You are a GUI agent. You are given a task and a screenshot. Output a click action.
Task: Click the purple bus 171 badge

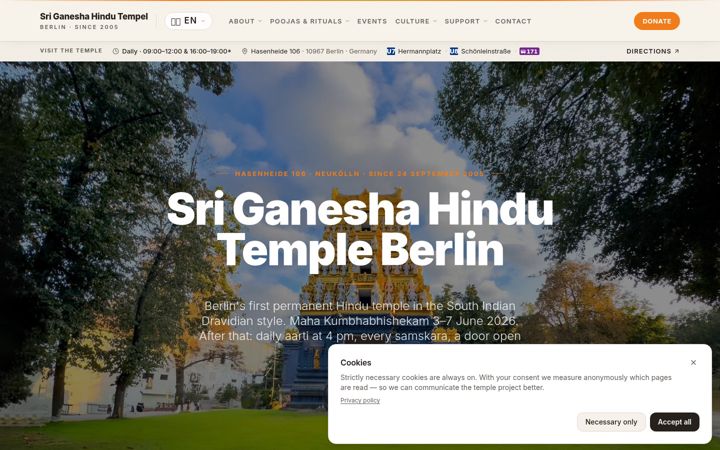[529, 51]
